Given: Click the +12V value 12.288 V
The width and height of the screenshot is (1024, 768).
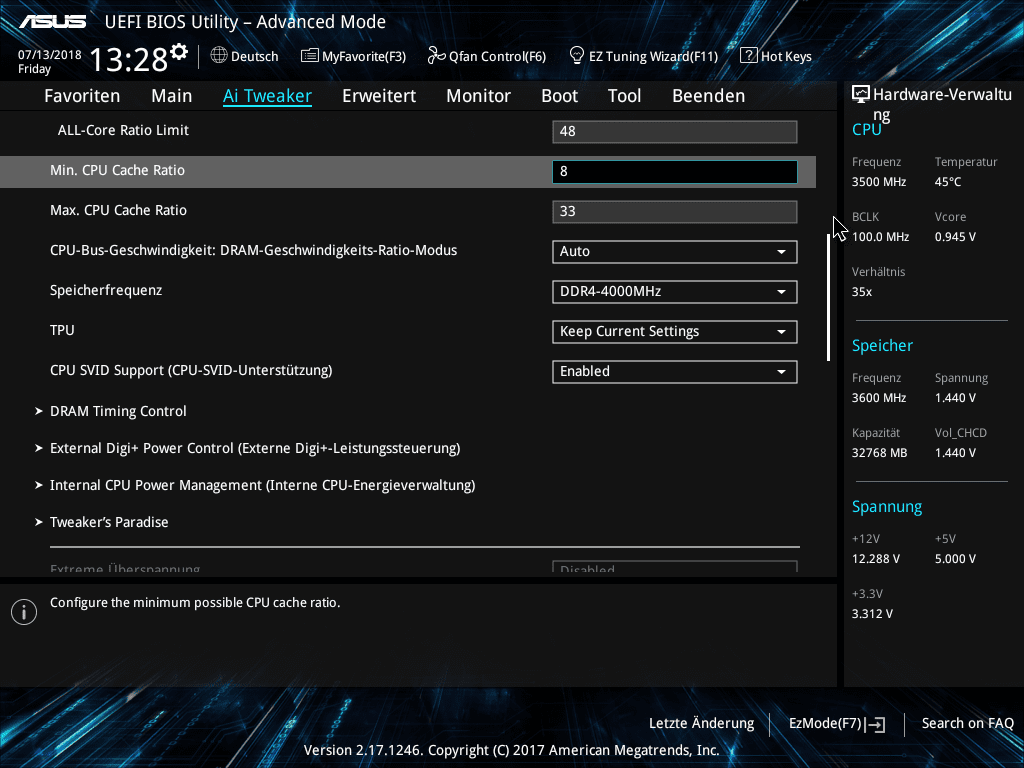Looking at the screenshot, I should (876, 559).
